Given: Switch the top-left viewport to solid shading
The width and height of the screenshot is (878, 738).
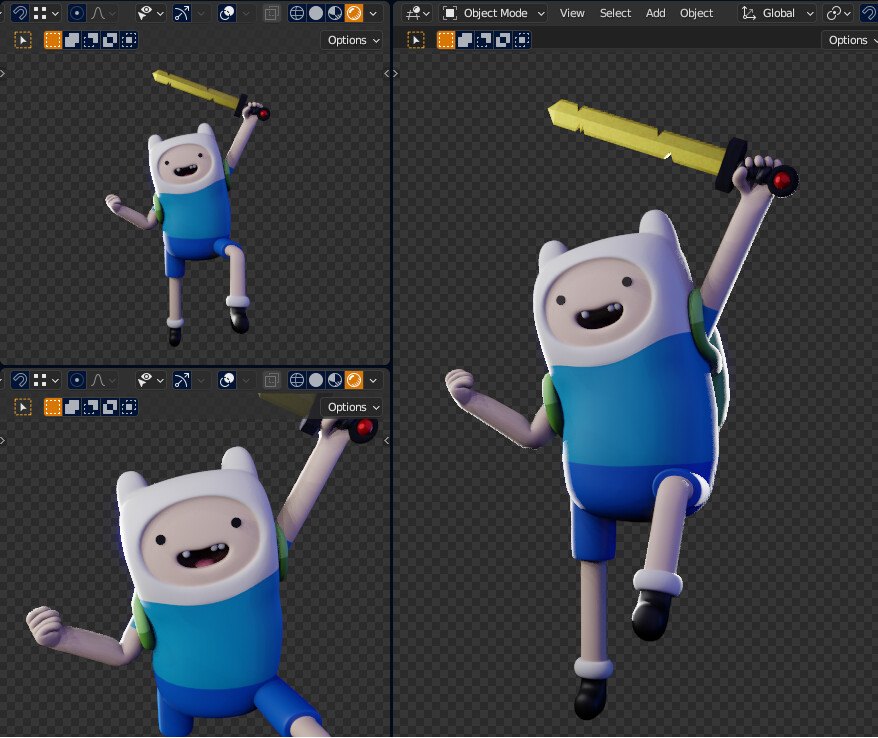Looking at the screenshot, I should tap(315, 13).
